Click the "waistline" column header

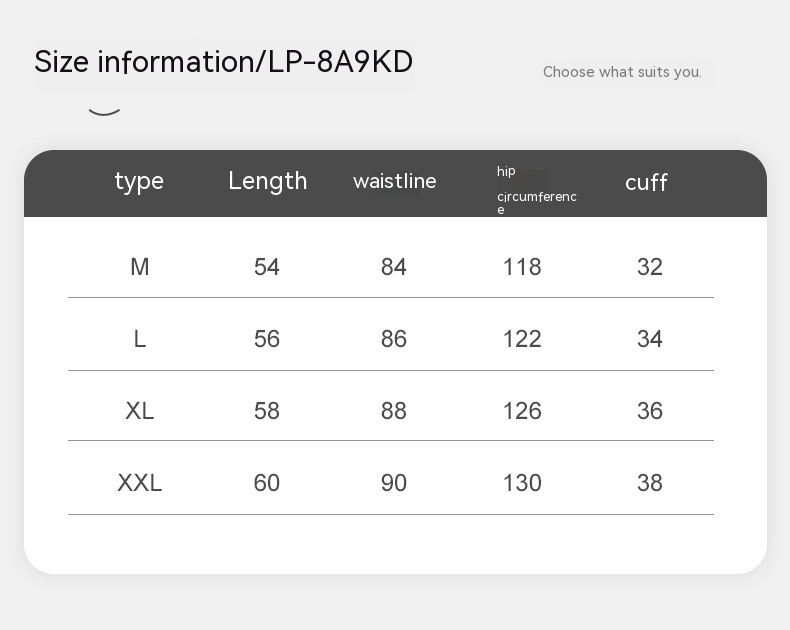click(x=395, y=181)
